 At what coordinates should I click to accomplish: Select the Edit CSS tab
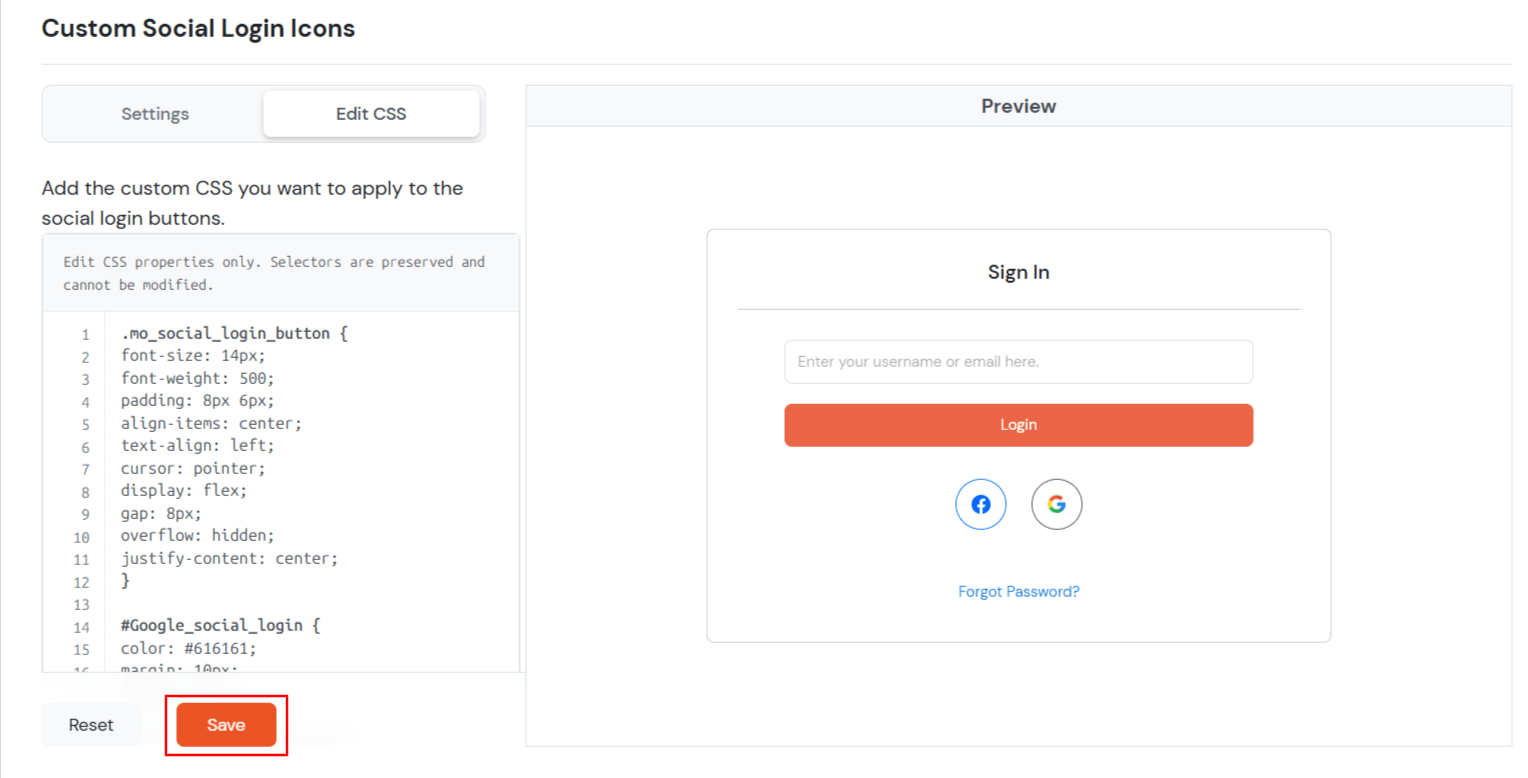tap(371, 113)
